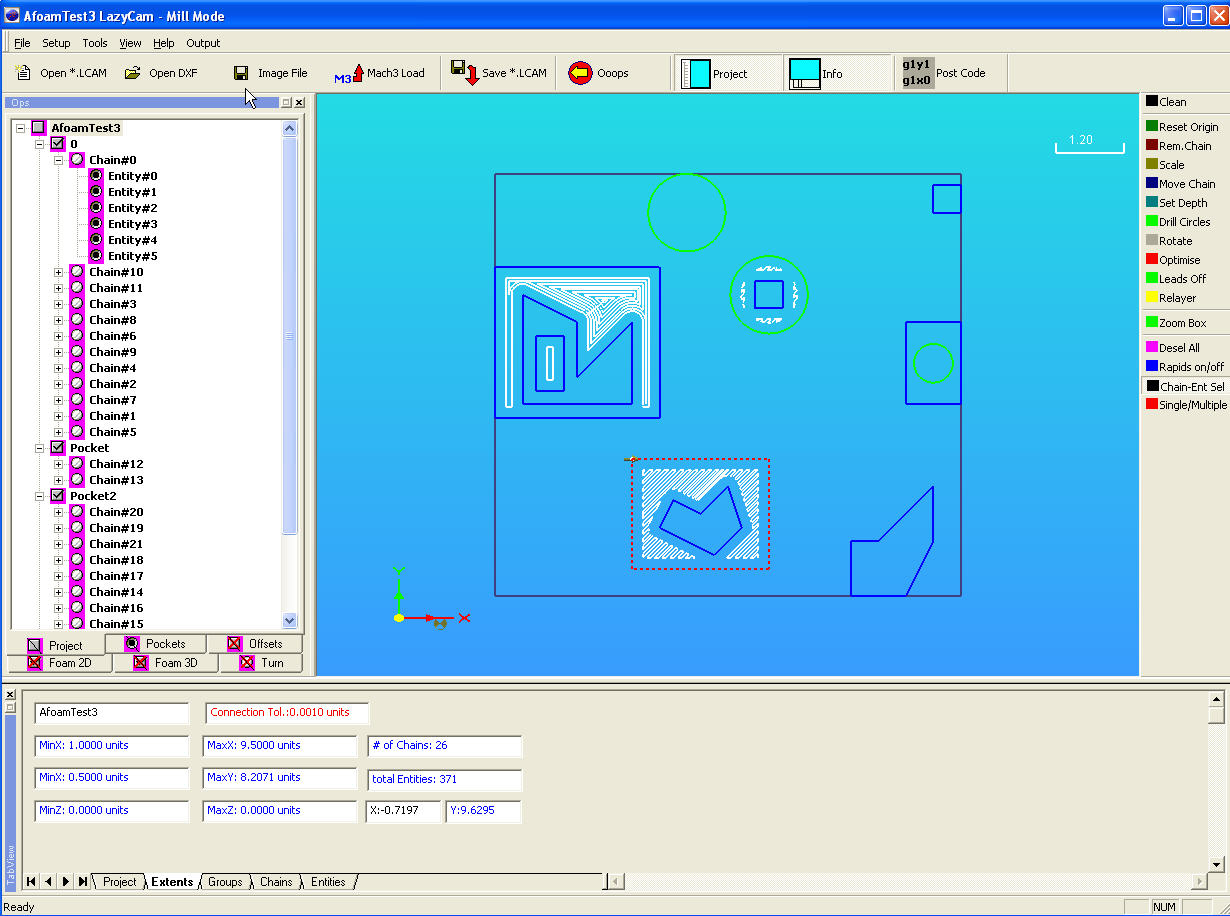Click the Open DXF folder icon

(132, 73)
